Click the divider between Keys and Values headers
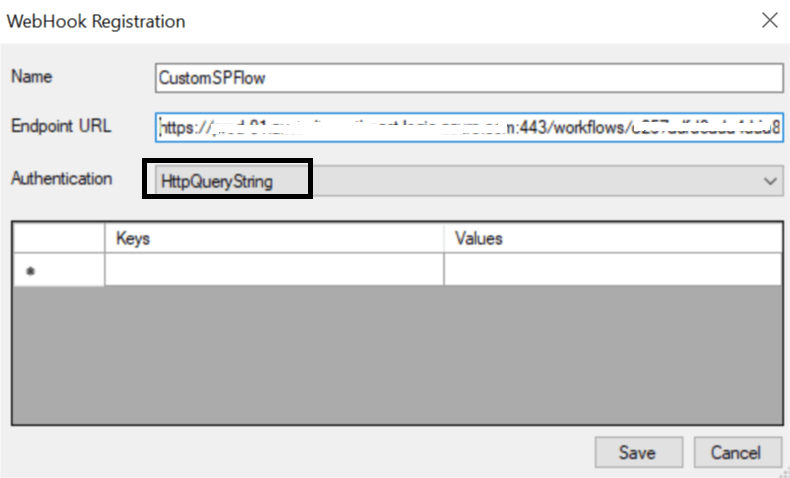 [444, 238]
